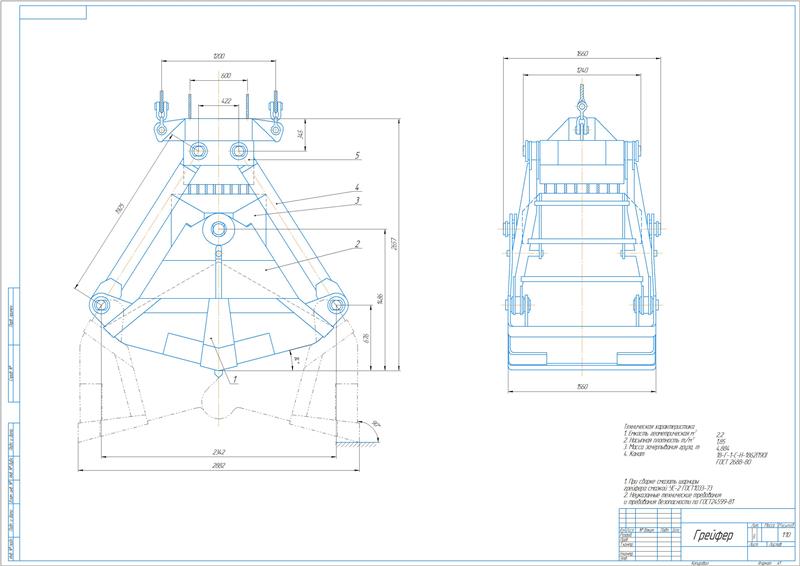This screenshot has height=566, width=800.
Task: Click the part callout number 3
Action: pyautogui.click(x=358, y=201)
